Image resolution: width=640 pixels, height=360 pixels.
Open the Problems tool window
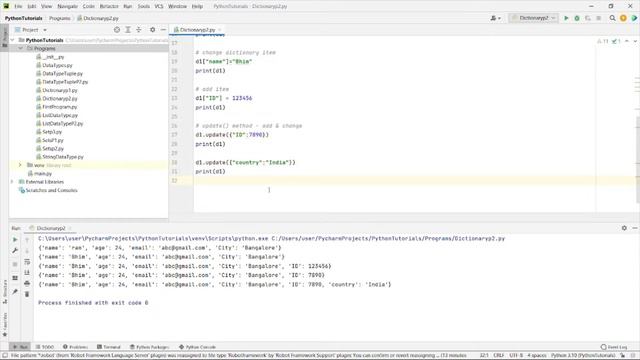(76, 347)
